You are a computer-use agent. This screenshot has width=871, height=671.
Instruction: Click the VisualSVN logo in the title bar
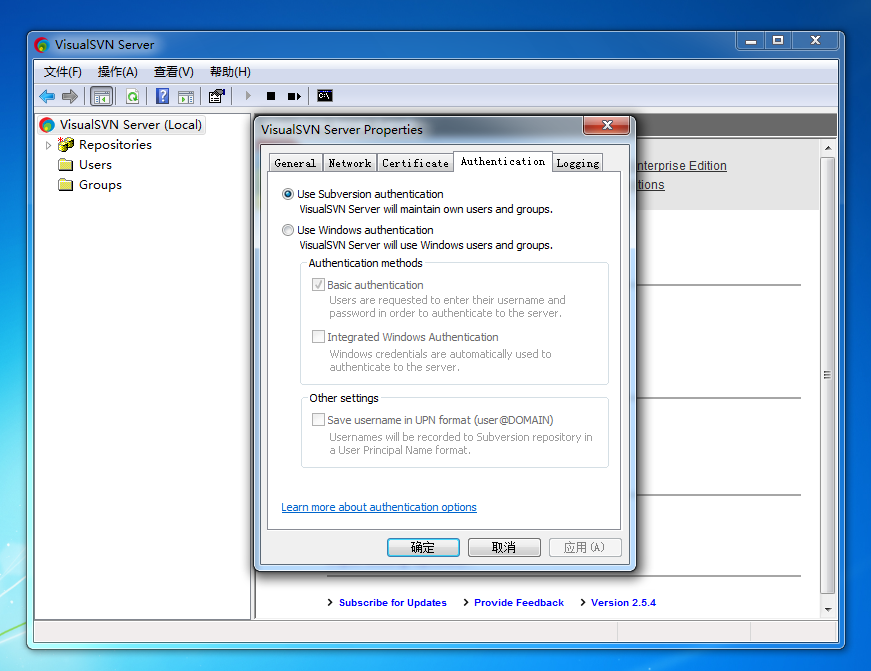point(42,44)
